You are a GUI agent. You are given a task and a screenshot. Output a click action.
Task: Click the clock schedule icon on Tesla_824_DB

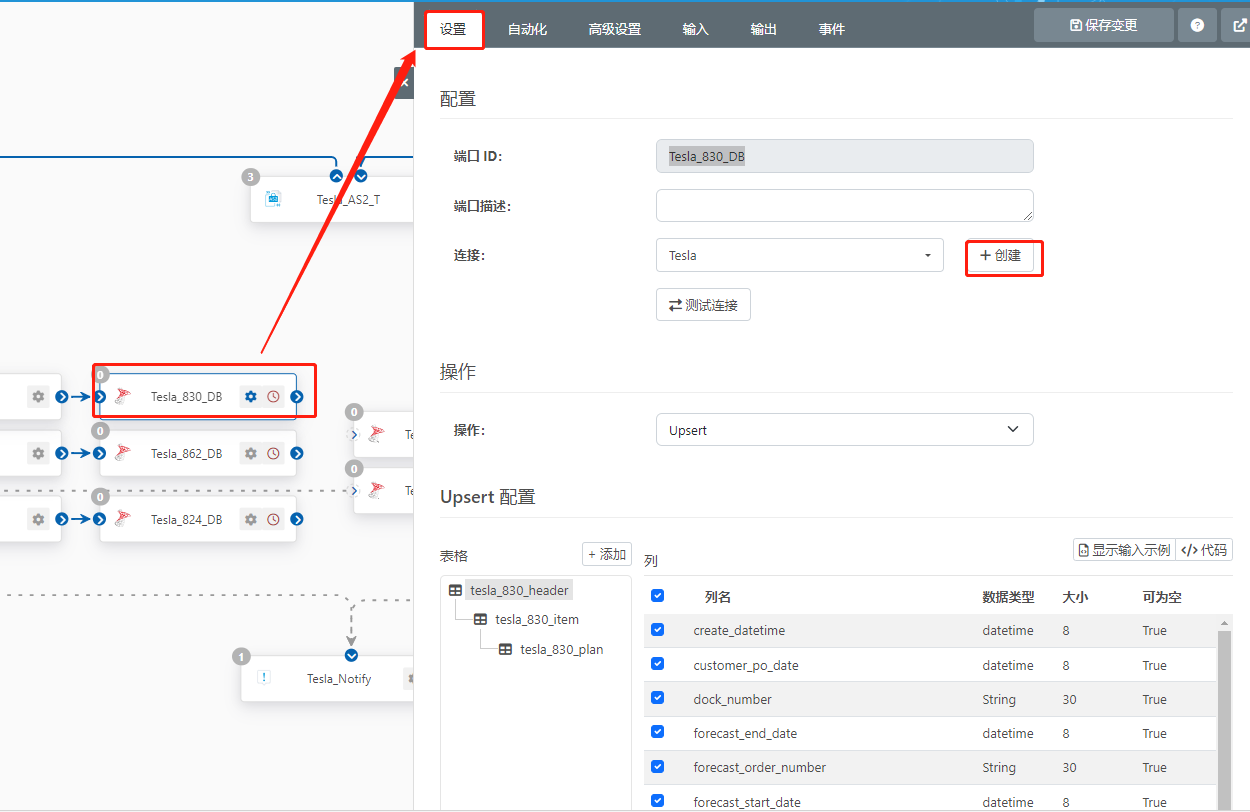(x=273, y=519)
